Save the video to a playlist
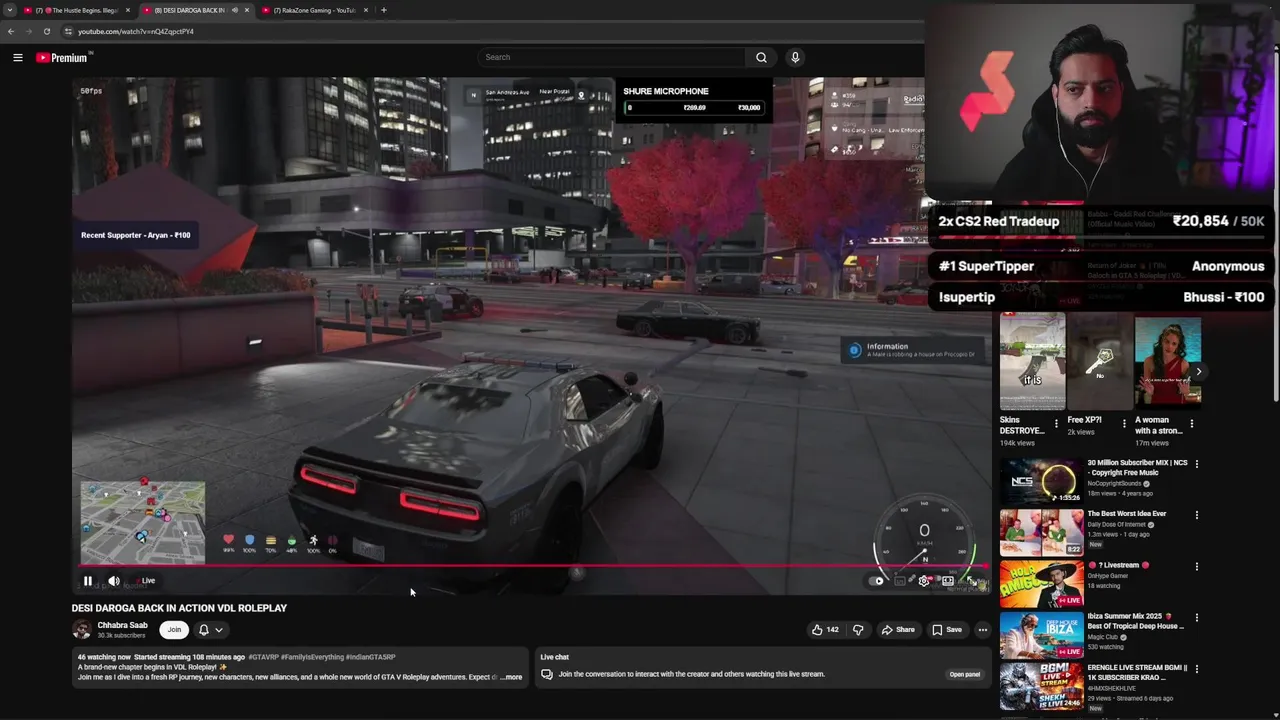The height and width of the screenshot is (720, 1280). pyautogui.click(x=946, y=630)
